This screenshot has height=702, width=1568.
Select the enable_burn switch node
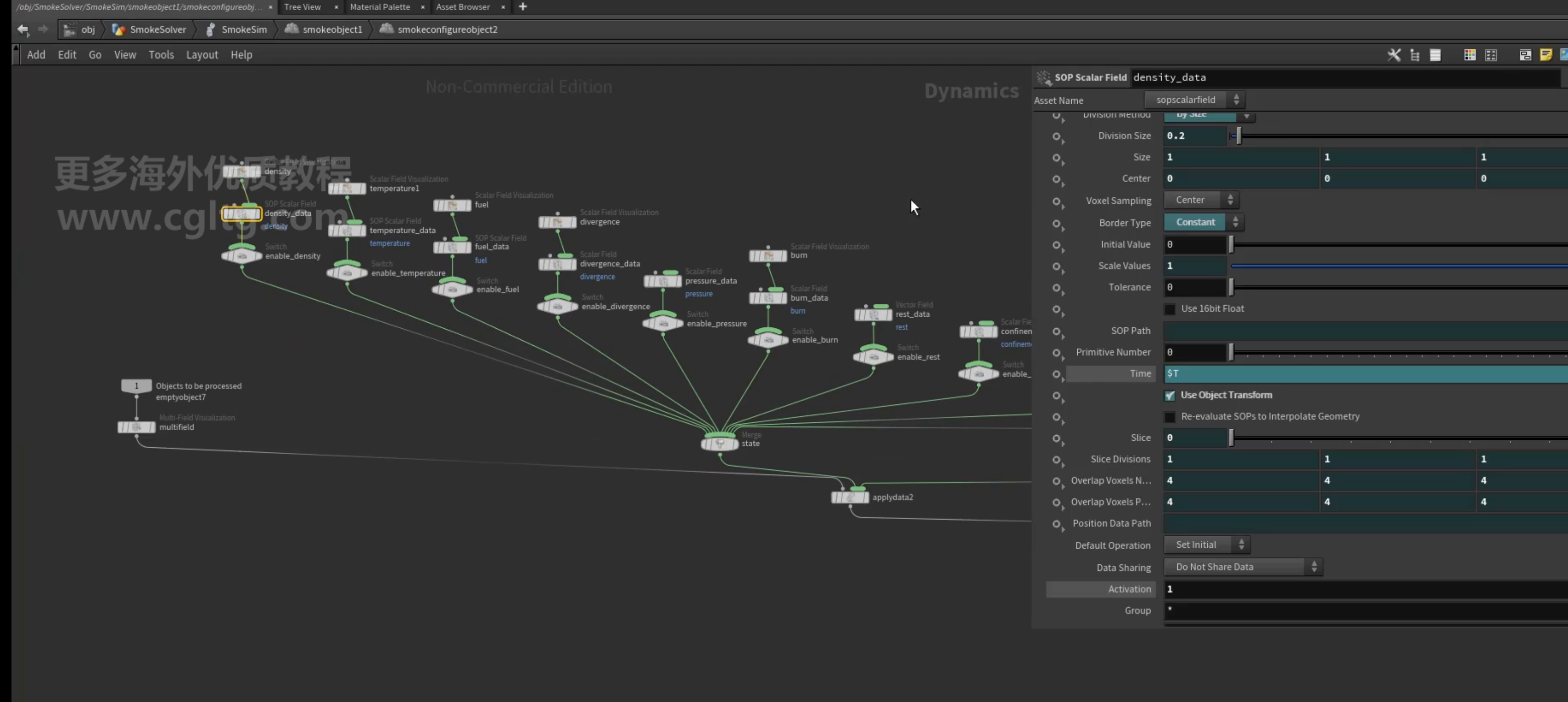768,339
